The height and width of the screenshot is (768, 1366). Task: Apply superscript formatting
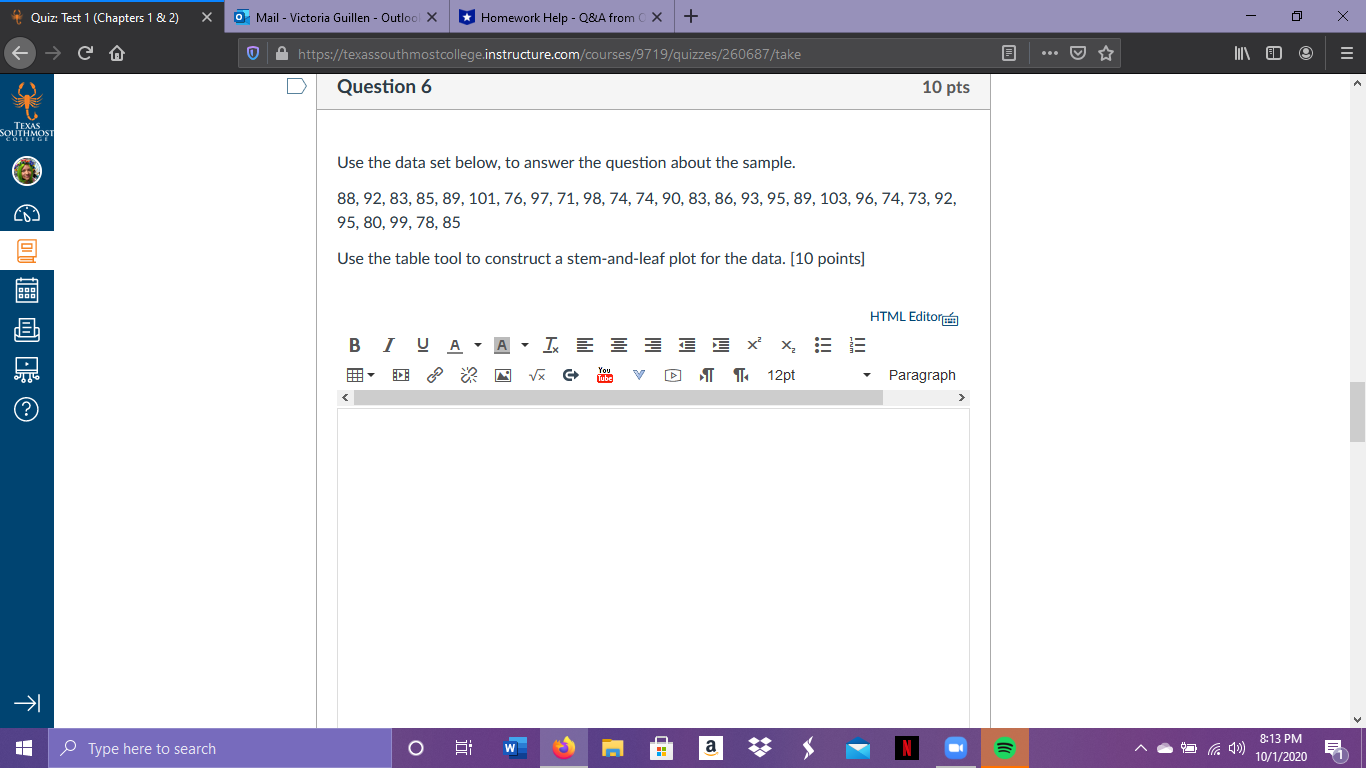753,345
